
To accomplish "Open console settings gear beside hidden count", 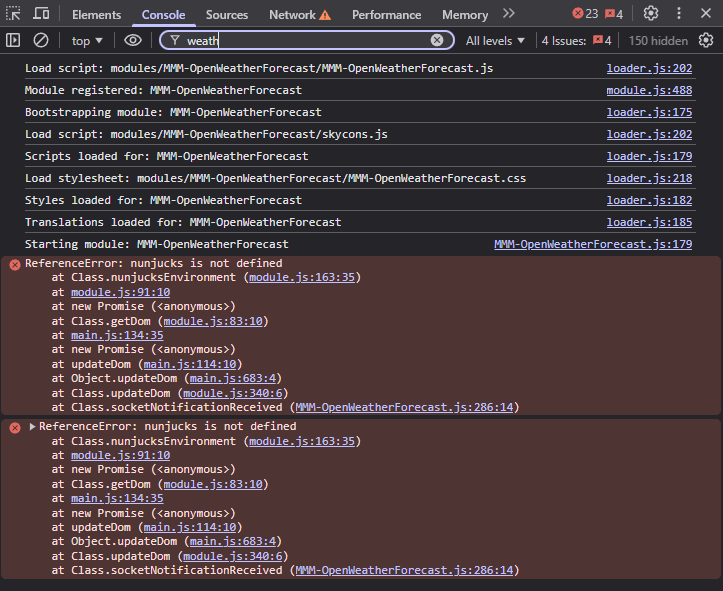I will (x=706, y=40).
